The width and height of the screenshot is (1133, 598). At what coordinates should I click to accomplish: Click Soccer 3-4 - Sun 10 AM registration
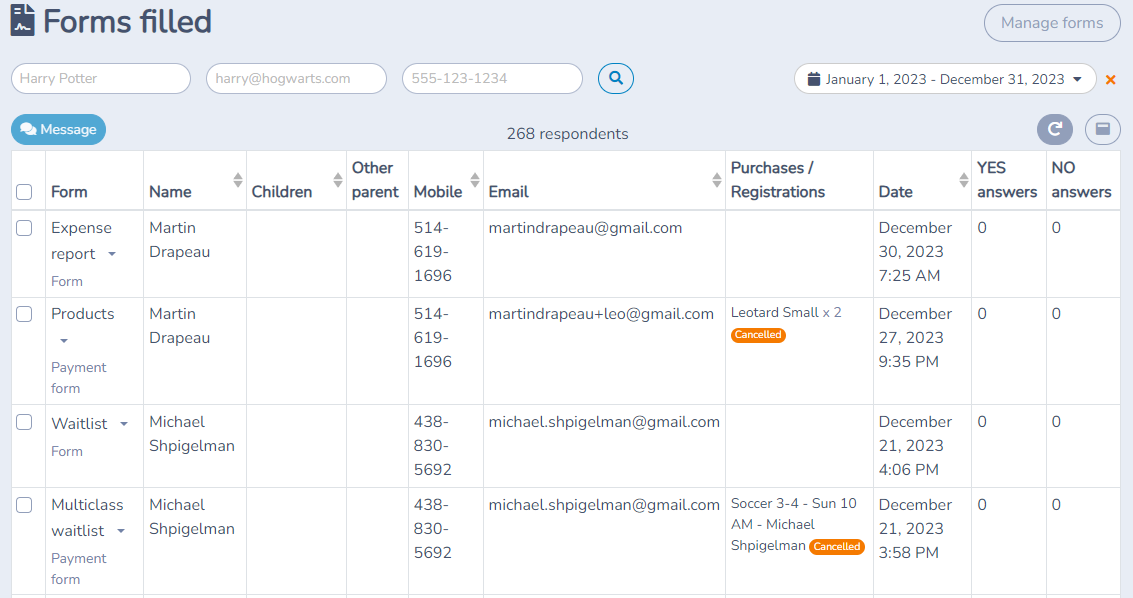tap(793, 524)
